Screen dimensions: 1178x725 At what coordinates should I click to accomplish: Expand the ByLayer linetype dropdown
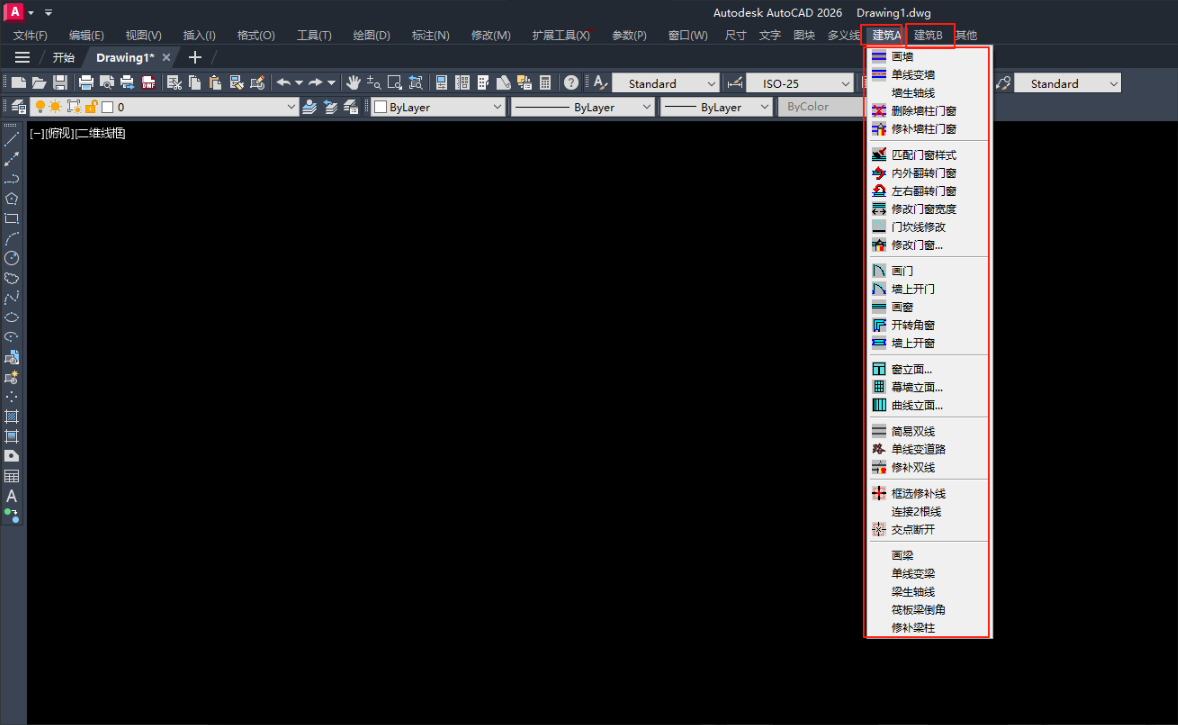coord(645,106)
